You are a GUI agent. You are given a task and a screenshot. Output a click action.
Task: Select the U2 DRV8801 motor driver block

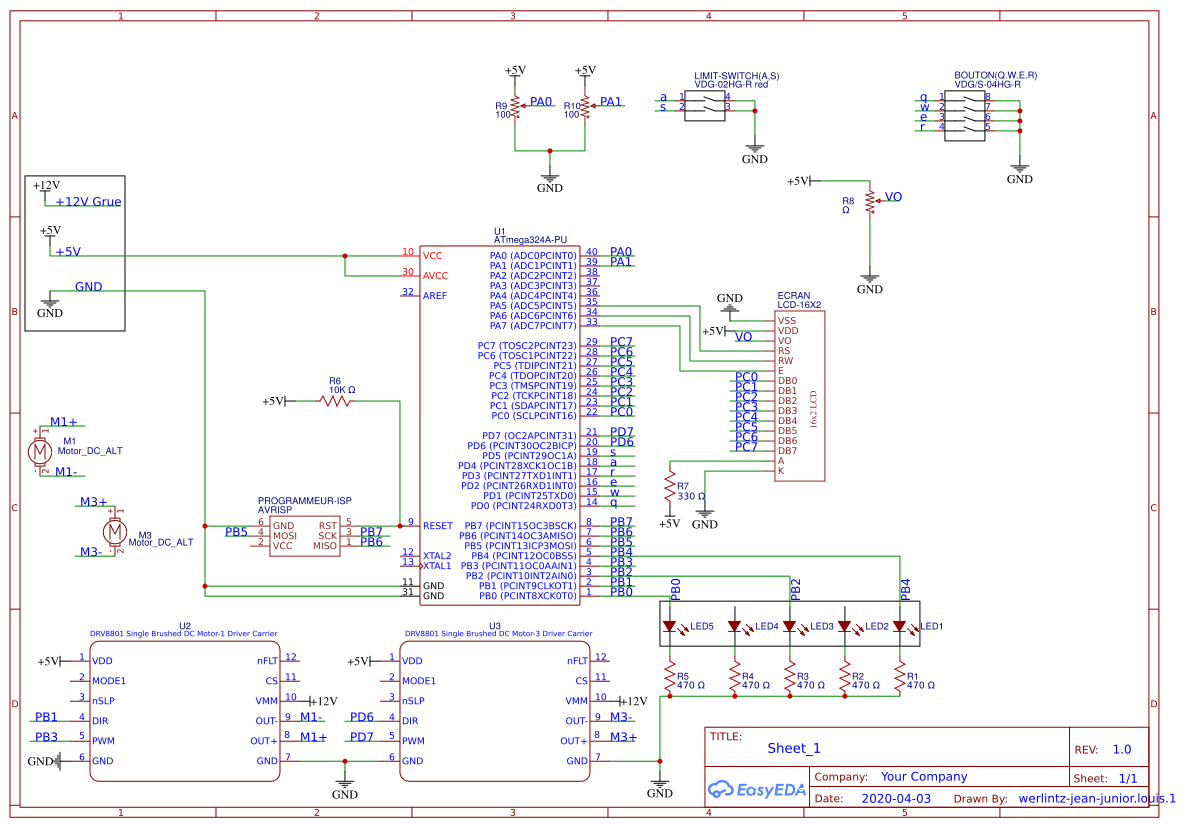coord(183,710)
